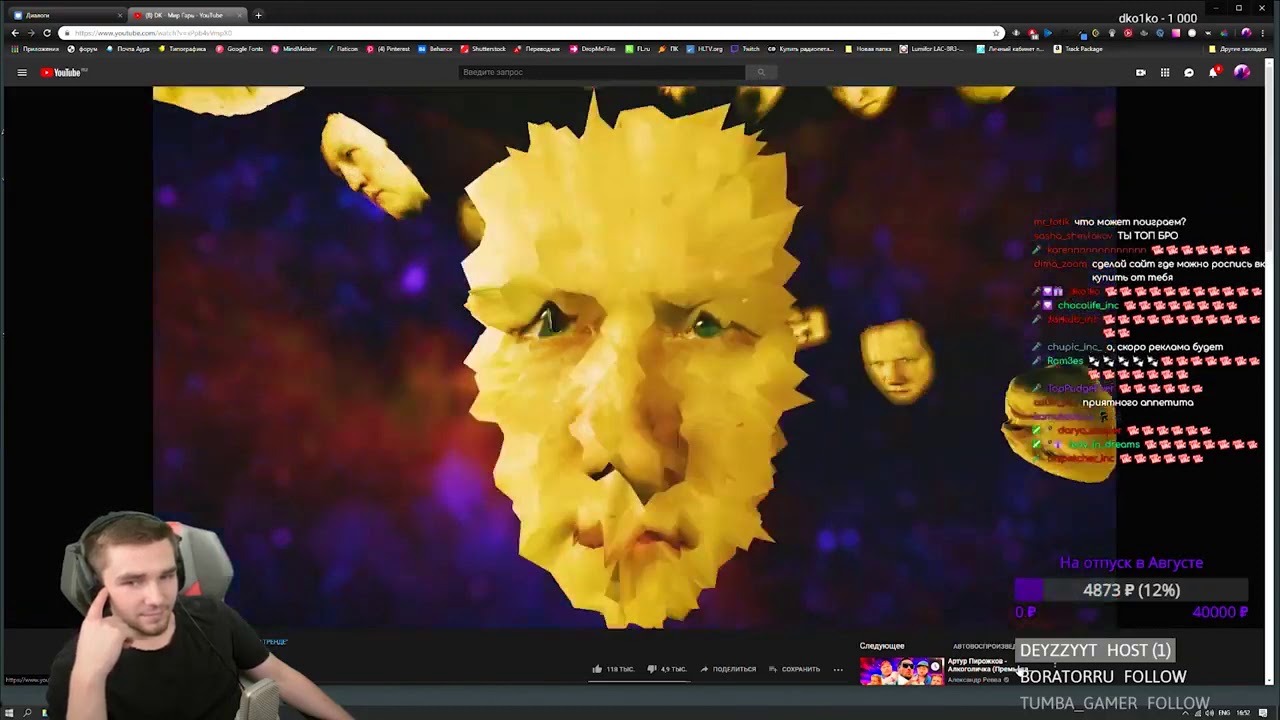This screenshot has width=1280, height=720.
Task: Go back in browser history
Action: [x=15, y=33]
